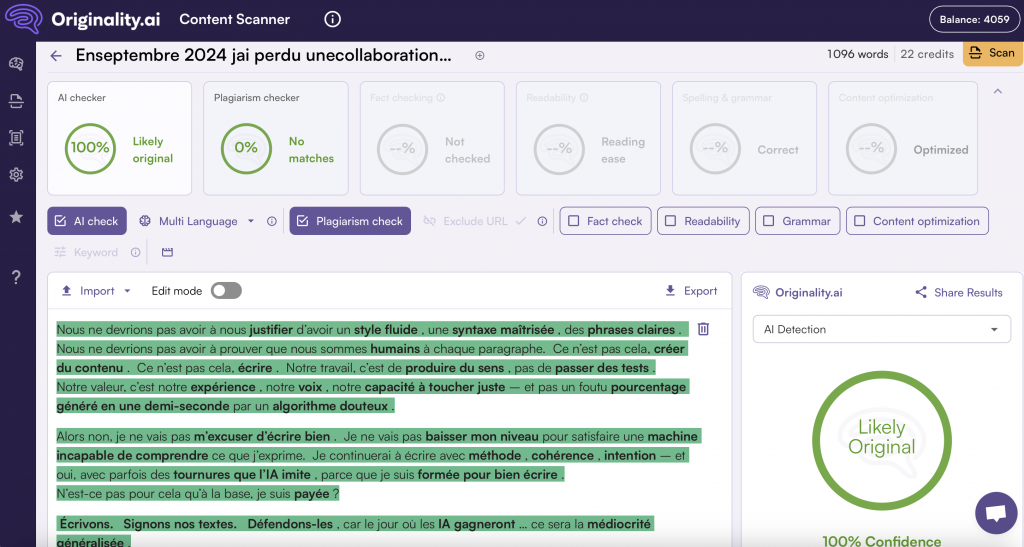Delete the paragraph with trash icon
The image size is (1024, 547).
coord(703,329)
